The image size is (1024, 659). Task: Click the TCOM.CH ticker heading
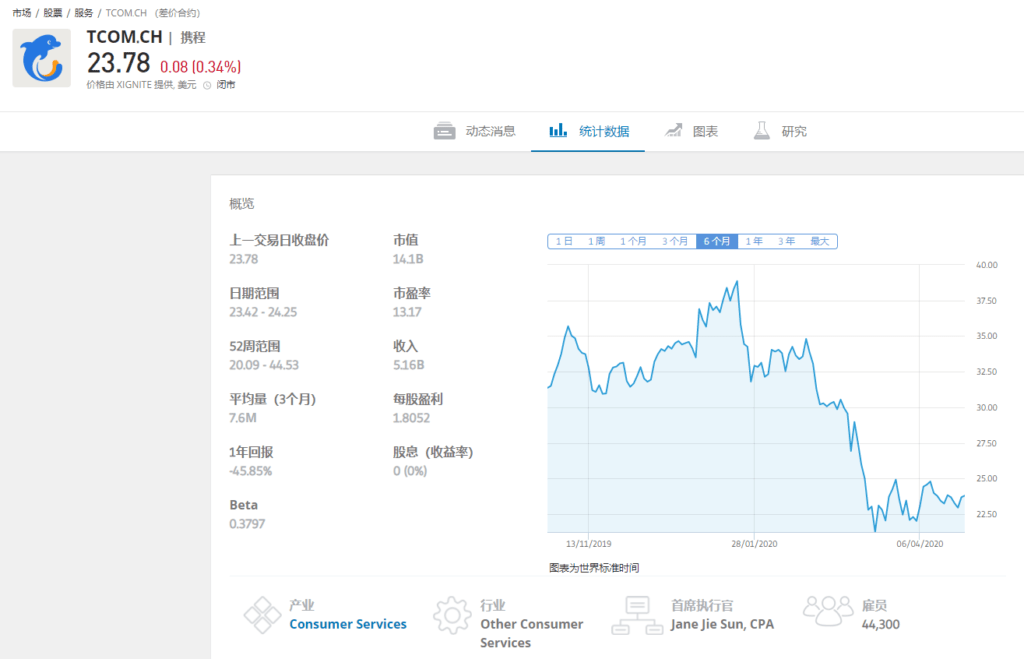click(x=124, y=37)
